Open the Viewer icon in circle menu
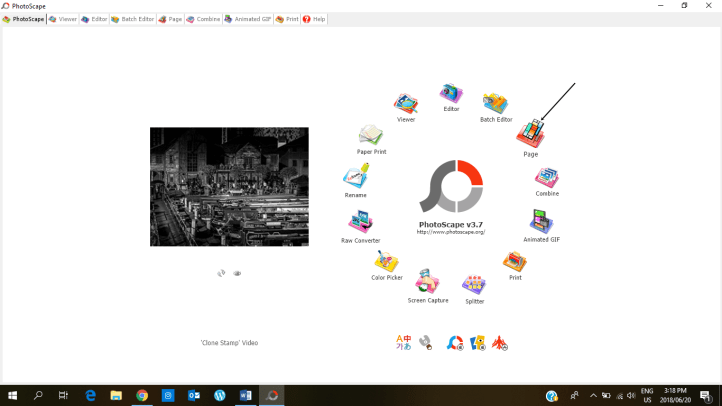The width and height of the screenshot is (722, 406). 405,104
